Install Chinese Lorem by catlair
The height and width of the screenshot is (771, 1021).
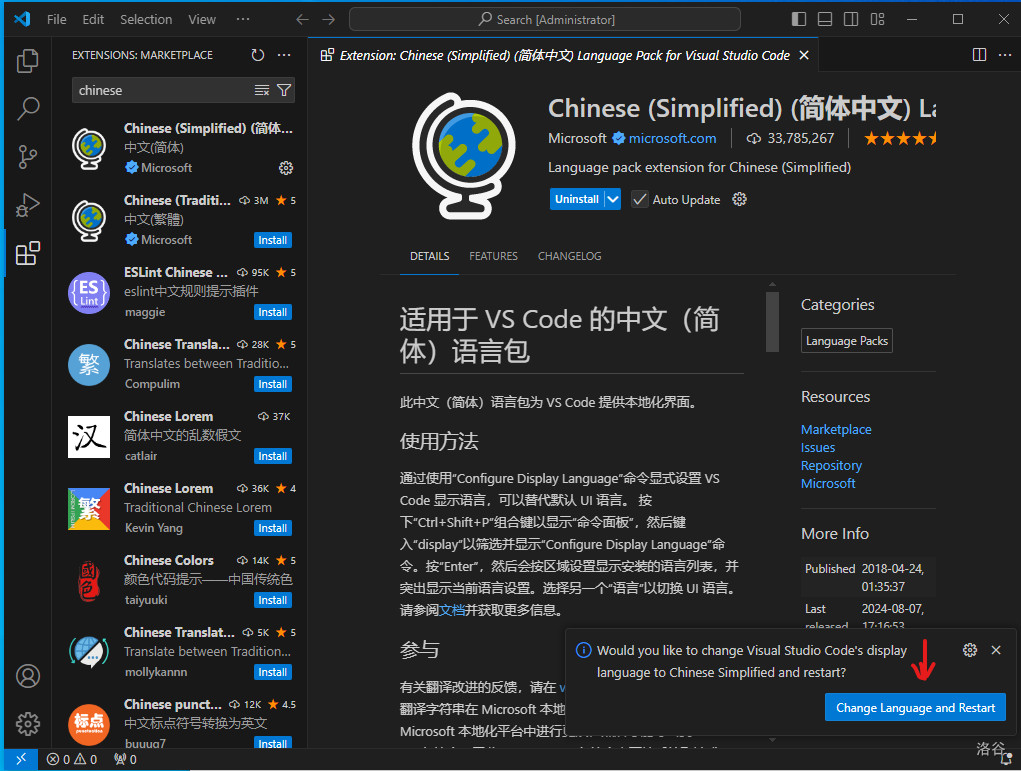[272, 456]
